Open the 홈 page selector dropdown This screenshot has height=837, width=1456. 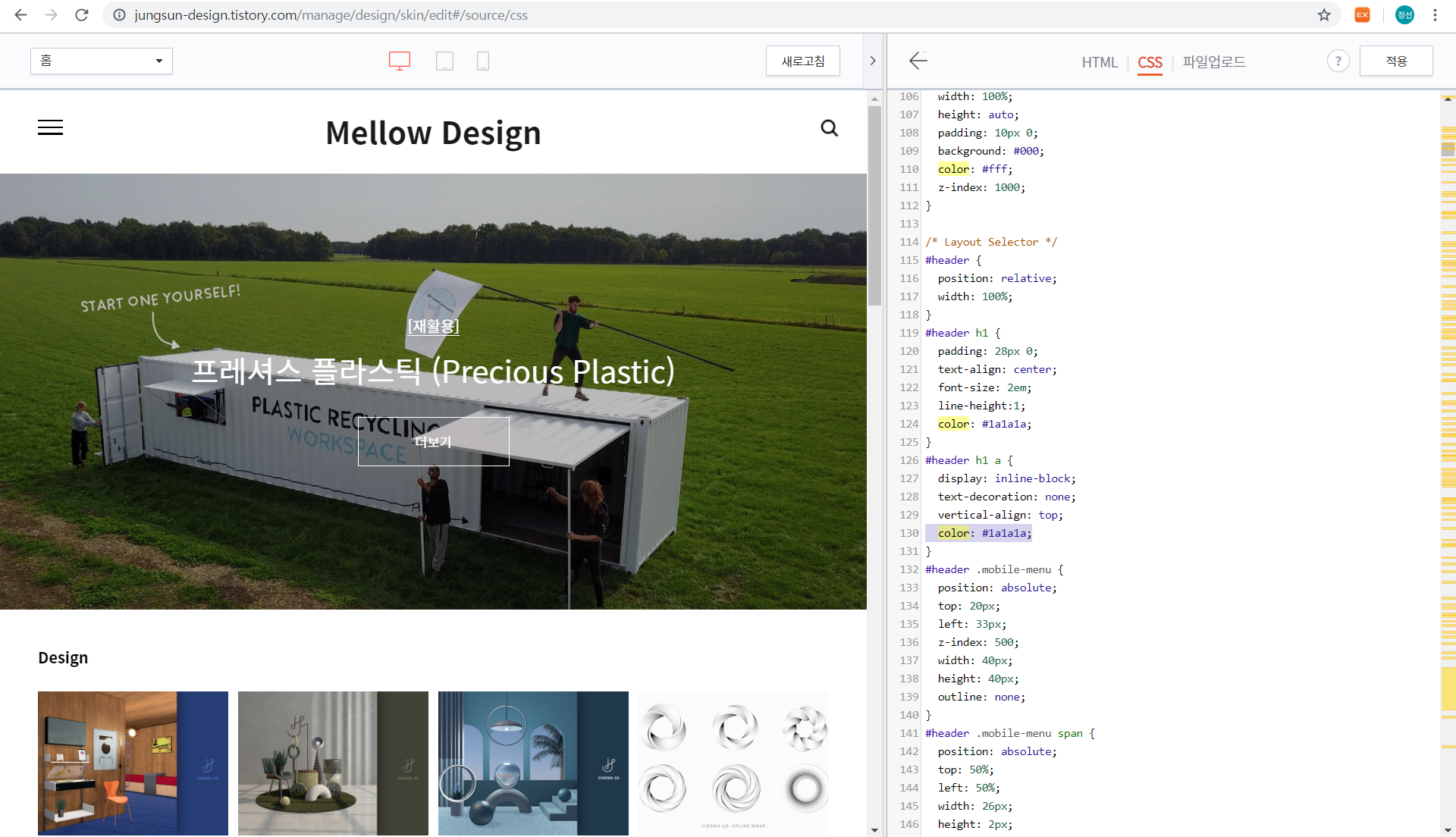pos(102,61)
